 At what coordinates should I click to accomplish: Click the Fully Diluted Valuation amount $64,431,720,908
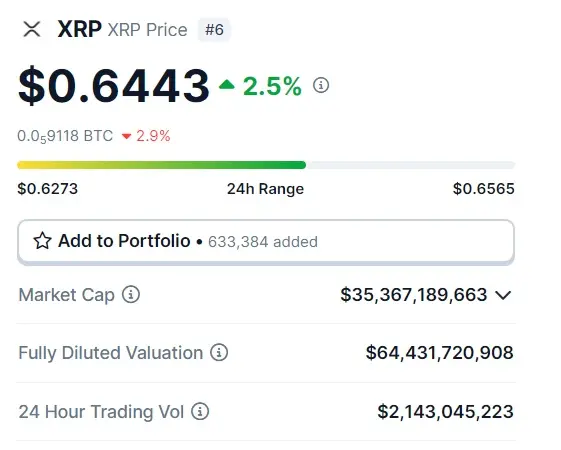(x=440, y=353)
